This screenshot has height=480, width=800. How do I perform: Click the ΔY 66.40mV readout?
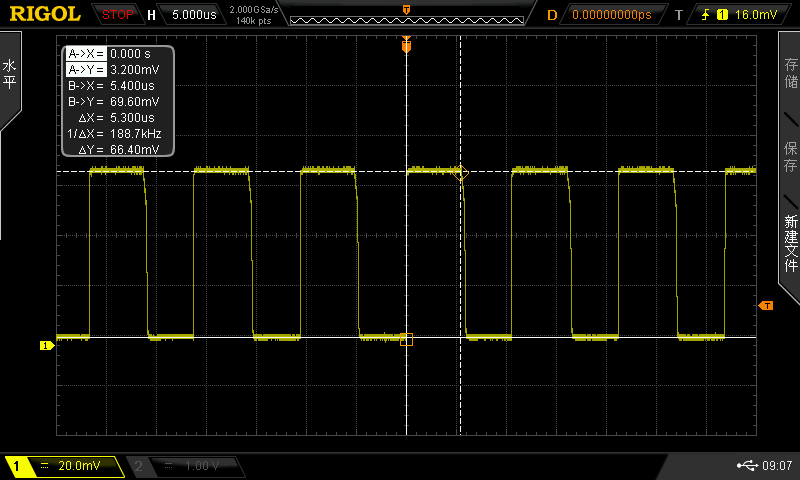click(118, 149)
